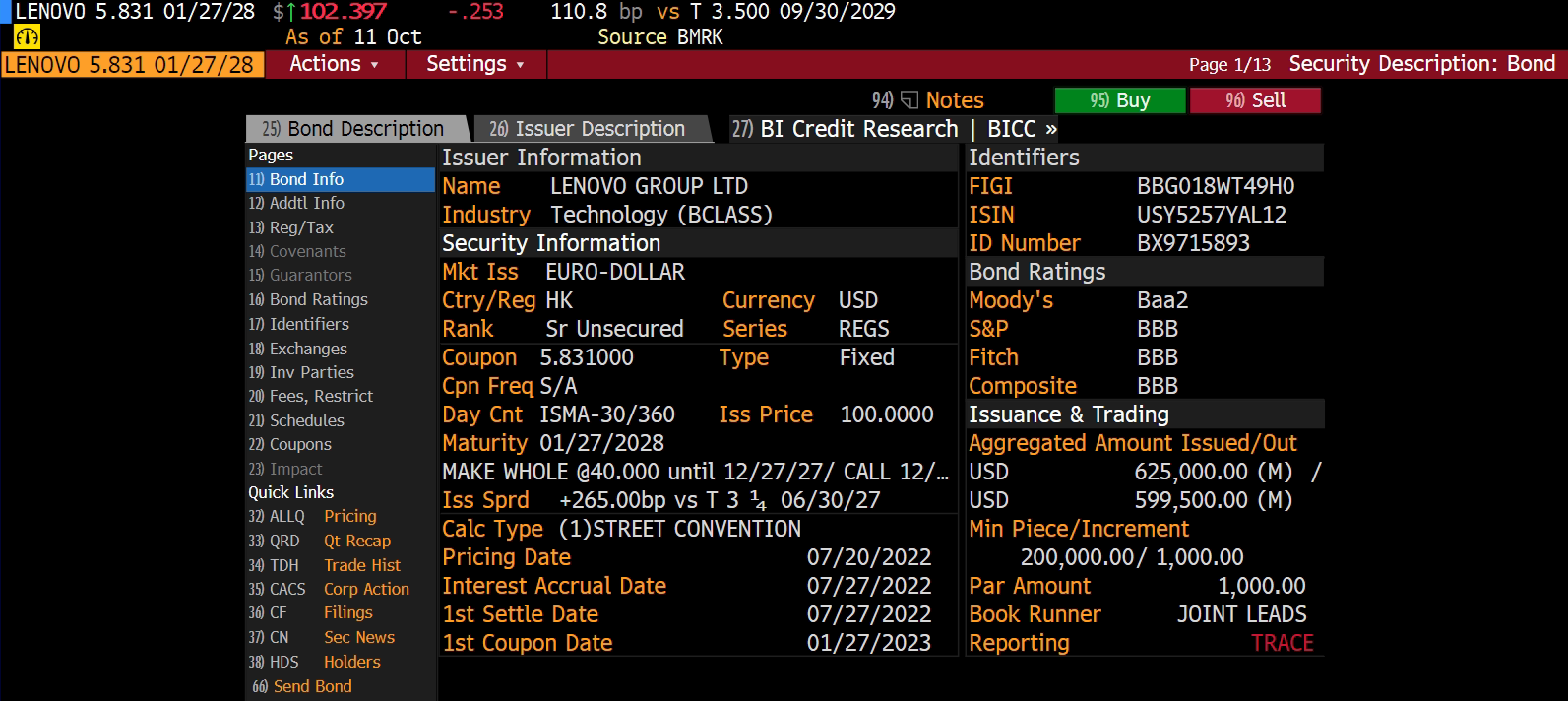Screen dimensions: 1568x701
Task: Click Min Piece 200,000.00/ 1,000.00 value
Action: point(1132,557)
